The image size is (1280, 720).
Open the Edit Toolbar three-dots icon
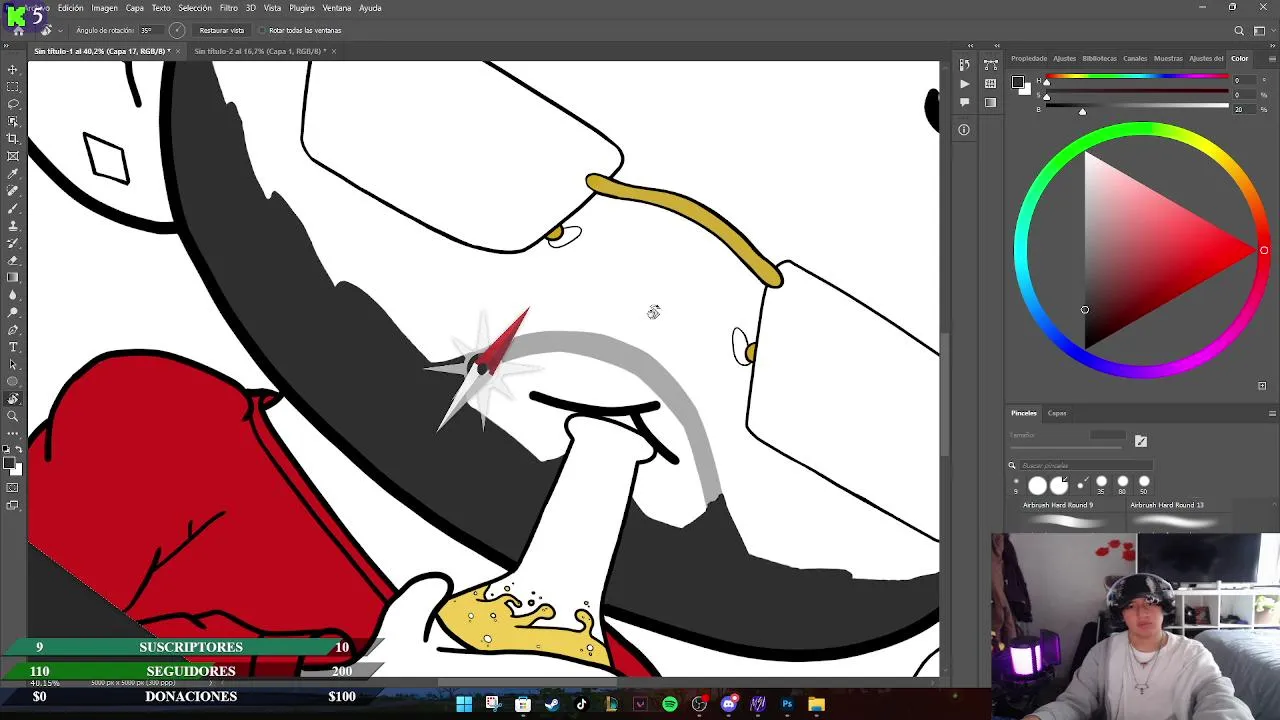pyautogui.click(x=13, y=433)
